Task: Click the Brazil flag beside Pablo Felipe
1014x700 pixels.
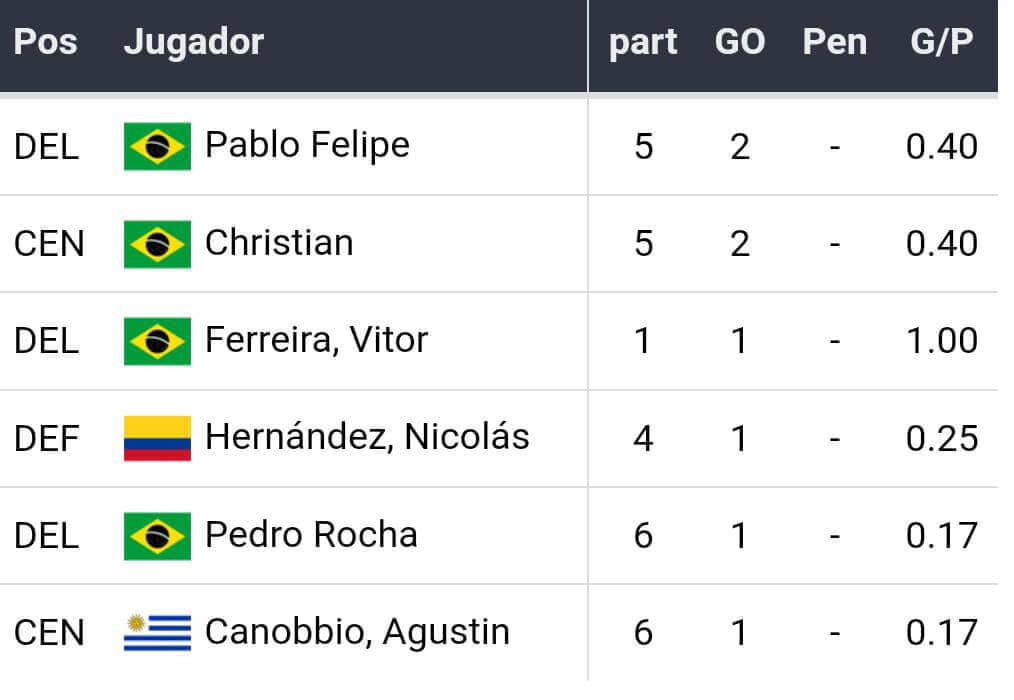Action: [x=157, y=146]
